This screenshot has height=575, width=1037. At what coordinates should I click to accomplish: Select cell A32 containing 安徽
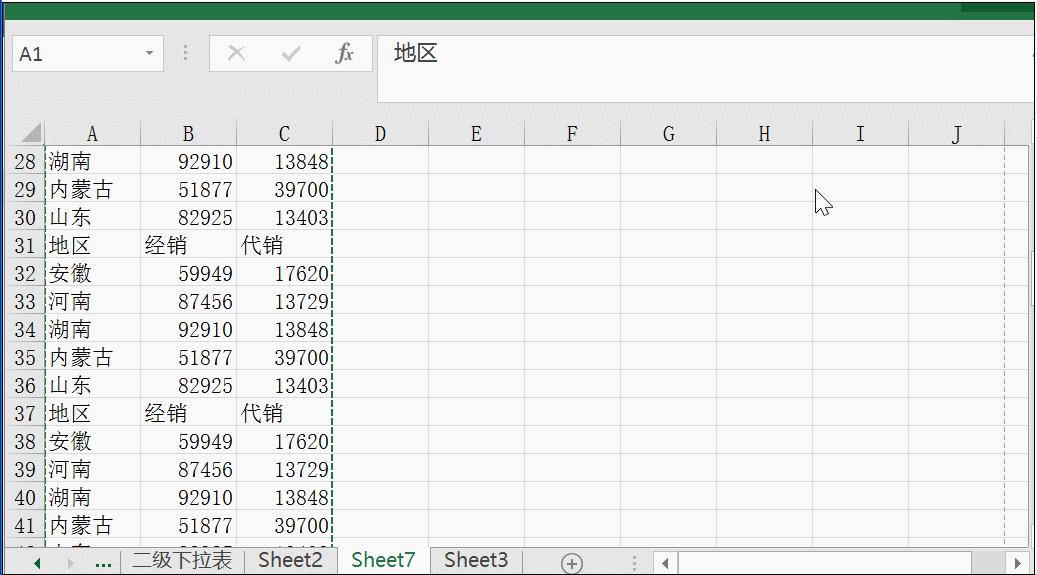[92, 274]
